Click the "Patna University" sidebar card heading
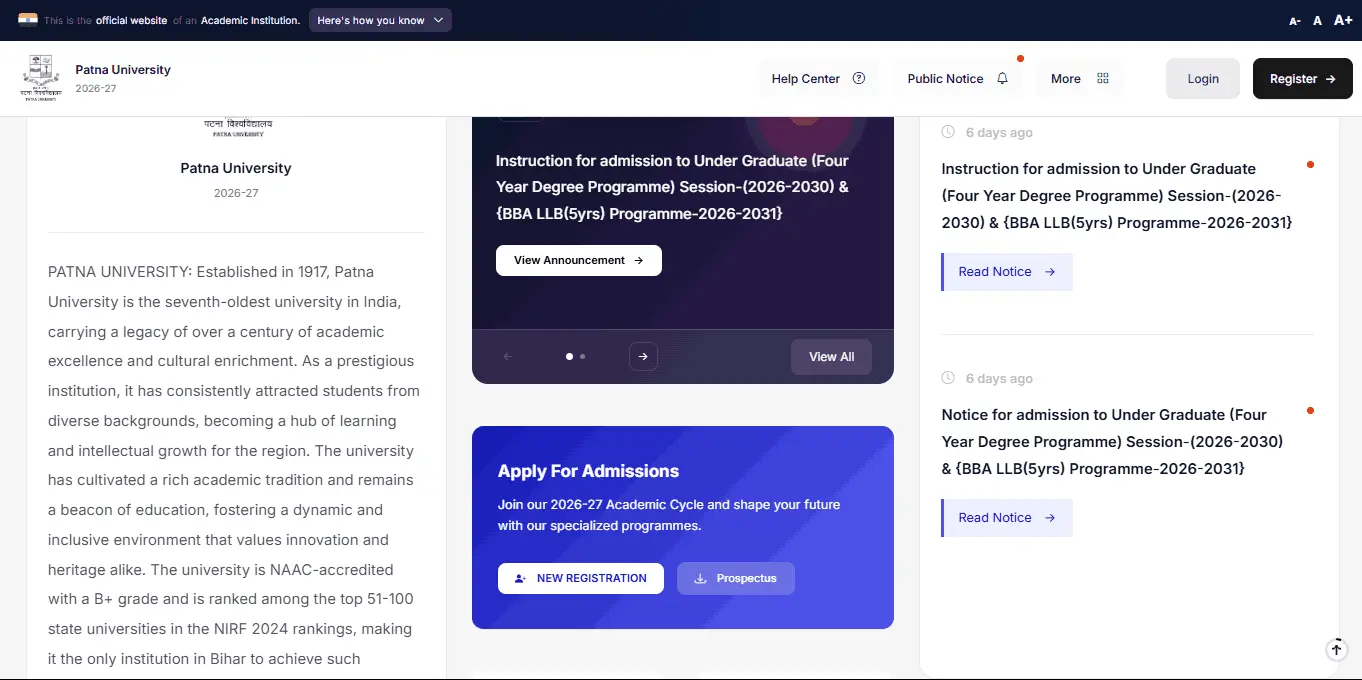Screen dimensions: 1362x680 [236, 168]
